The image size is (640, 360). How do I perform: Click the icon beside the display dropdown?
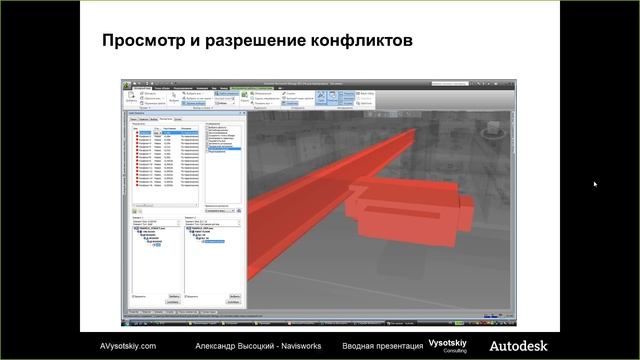pyautogui.click(x=239, y=211)
